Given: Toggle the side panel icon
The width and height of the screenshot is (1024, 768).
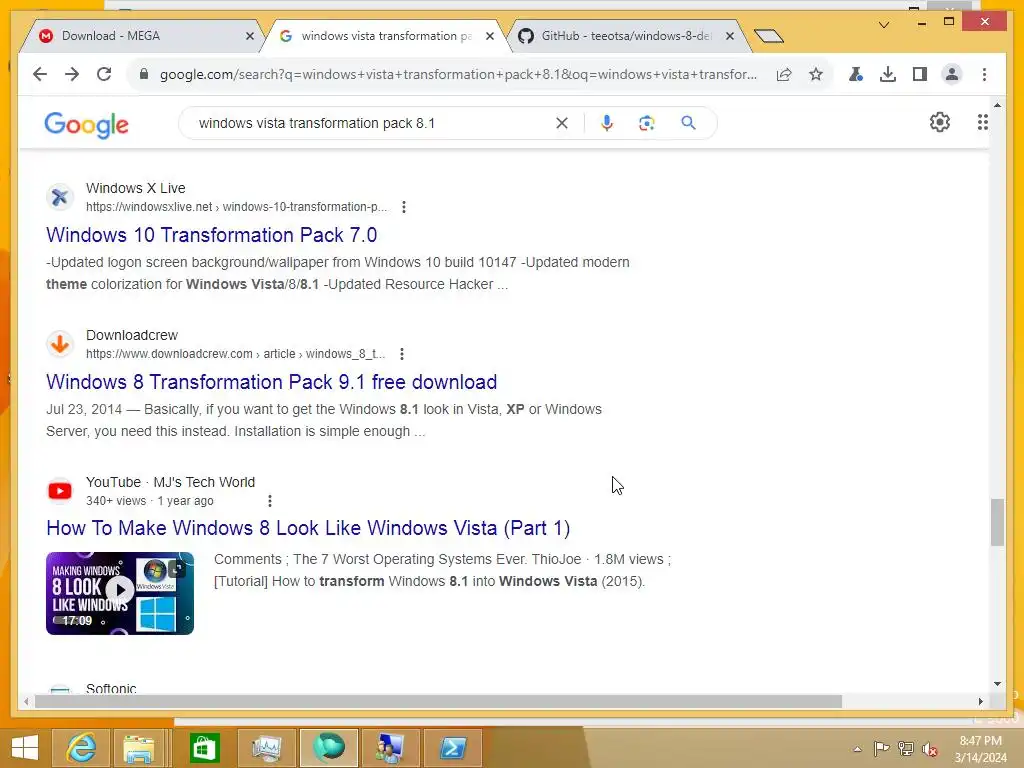Looking at the screenshot, I should pos(920,74).
